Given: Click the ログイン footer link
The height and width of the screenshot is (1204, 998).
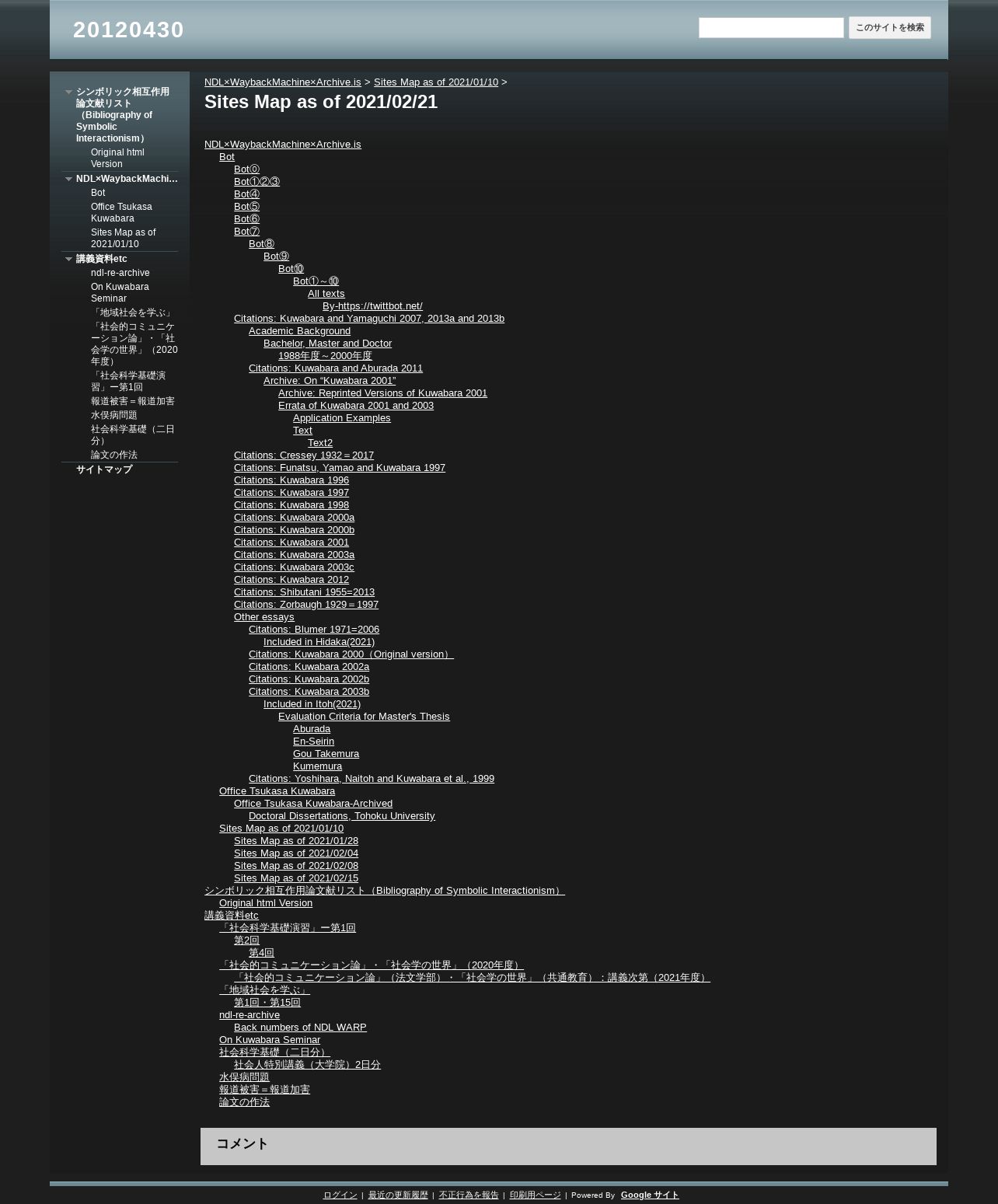Looking at the screenshot, I should [340, 1195].
